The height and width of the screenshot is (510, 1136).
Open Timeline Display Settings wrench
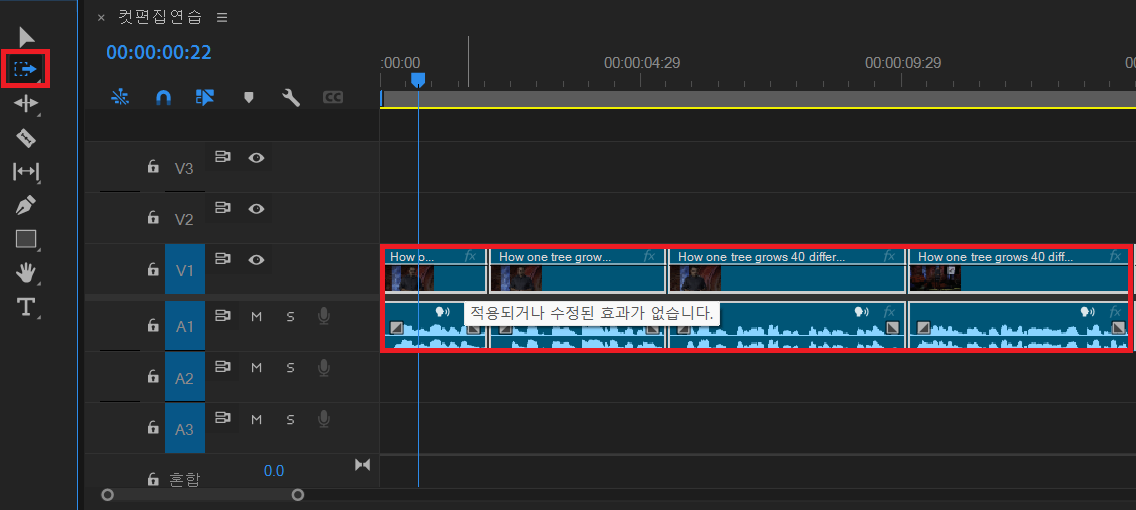tap(291, 98)
